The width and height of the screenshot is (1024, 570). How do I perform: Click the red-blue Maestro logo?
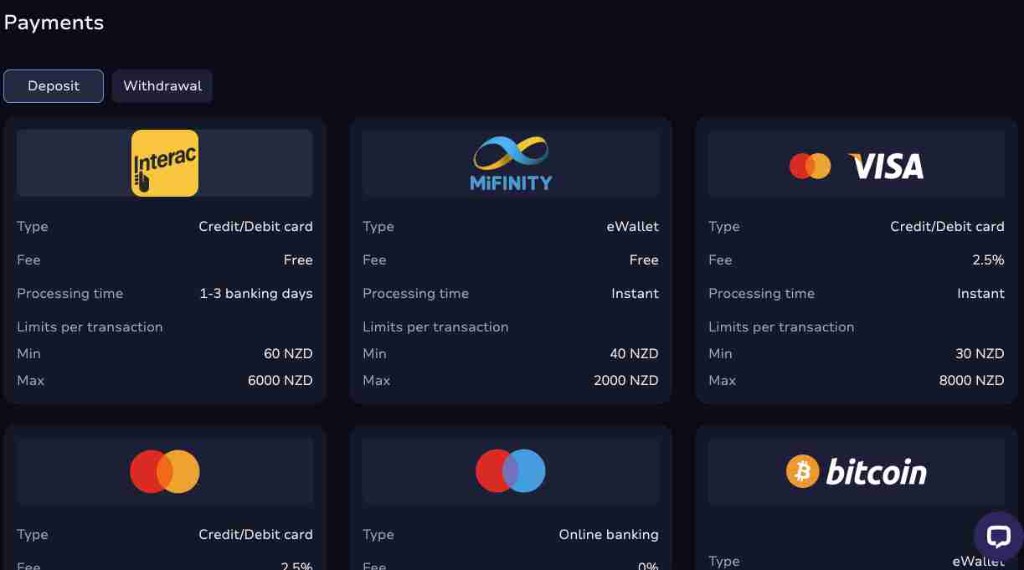pyautogui.click(x=511, y=471)
